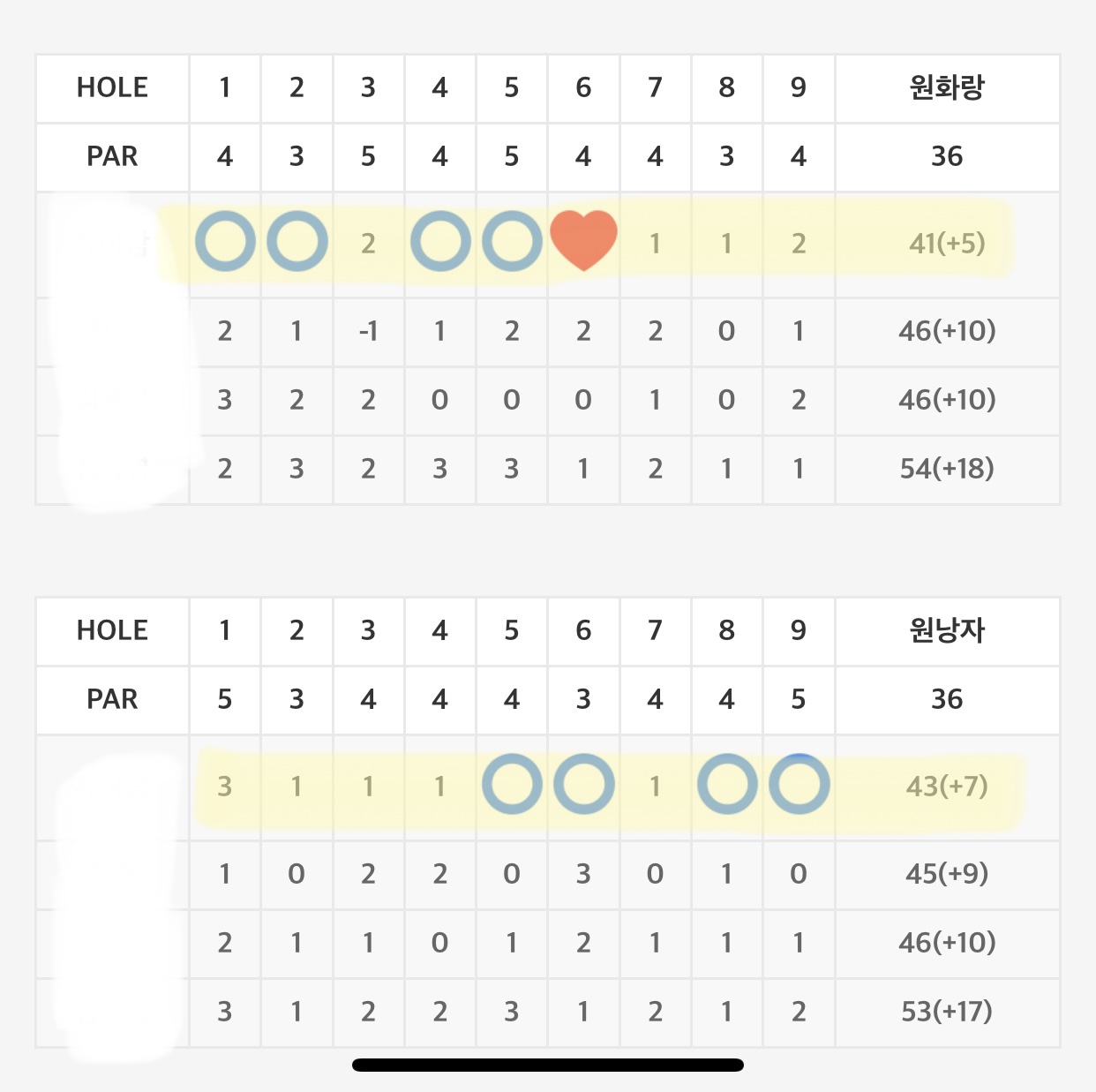The height and width of the screenshot is (1092, 1096).
Task: Tap the hole 2 circle in 원화랑 table
Action: click(x=297, y=241)
